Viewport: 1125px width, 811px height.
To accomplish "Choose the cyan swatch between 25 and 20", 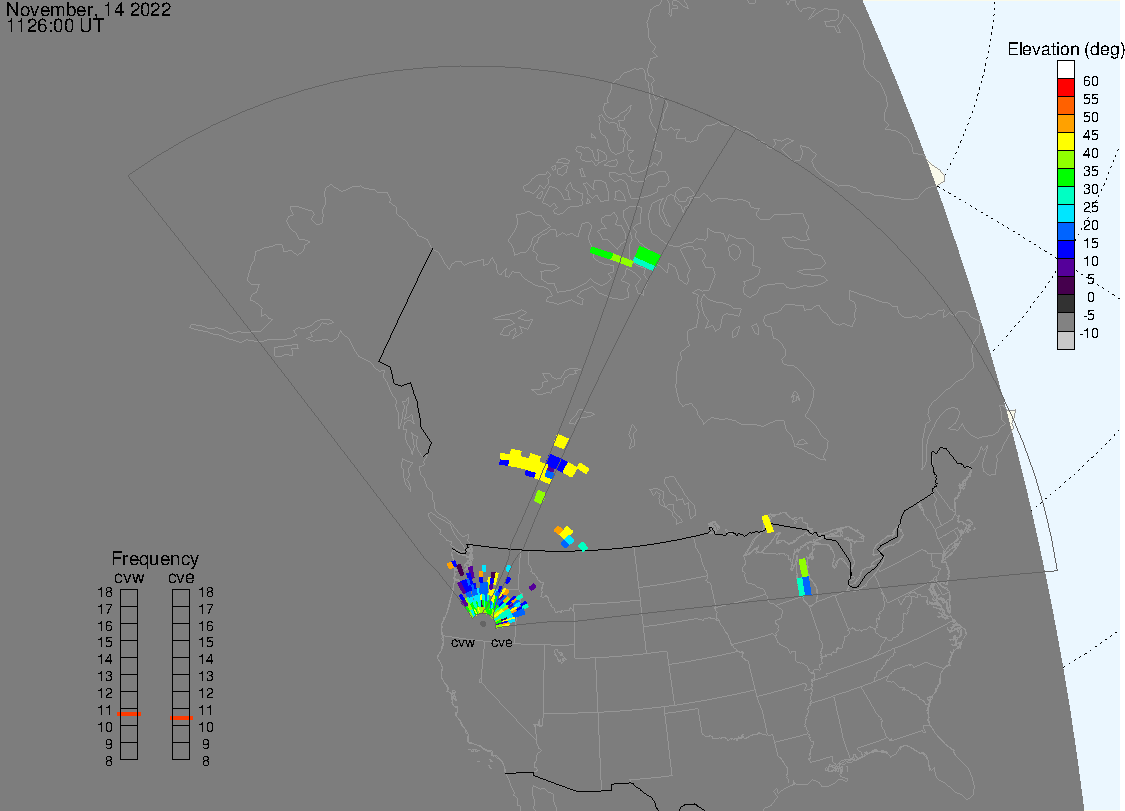I will click(1065, 213).
